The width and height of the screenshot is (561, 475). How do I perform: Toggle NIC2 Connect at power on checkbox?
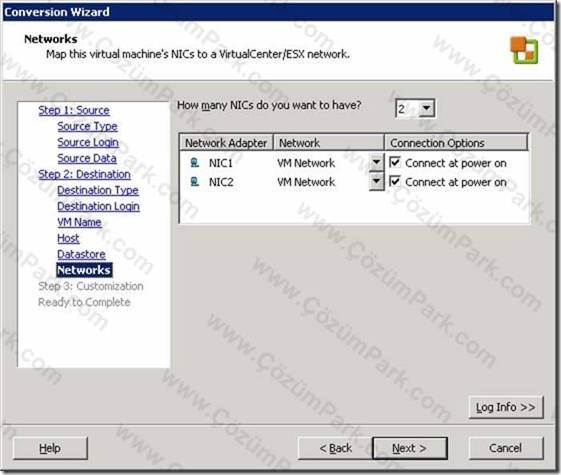coord(395,181)
